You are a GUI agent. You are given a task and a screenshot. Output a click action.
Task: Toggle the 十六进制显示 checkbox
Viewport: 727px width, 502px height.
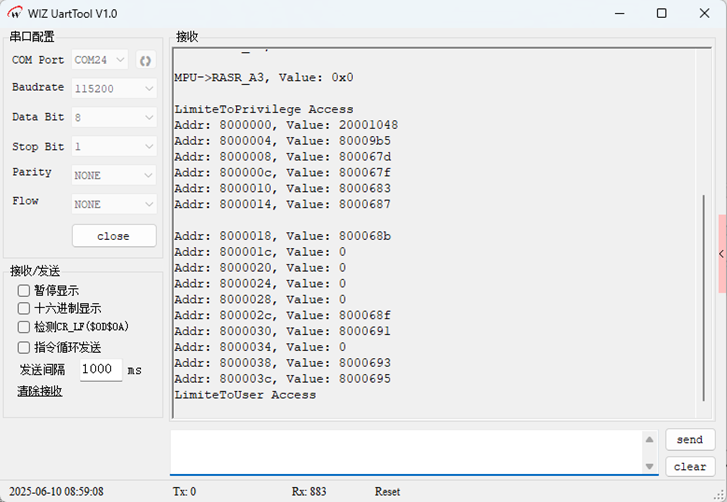coord(24,309)
